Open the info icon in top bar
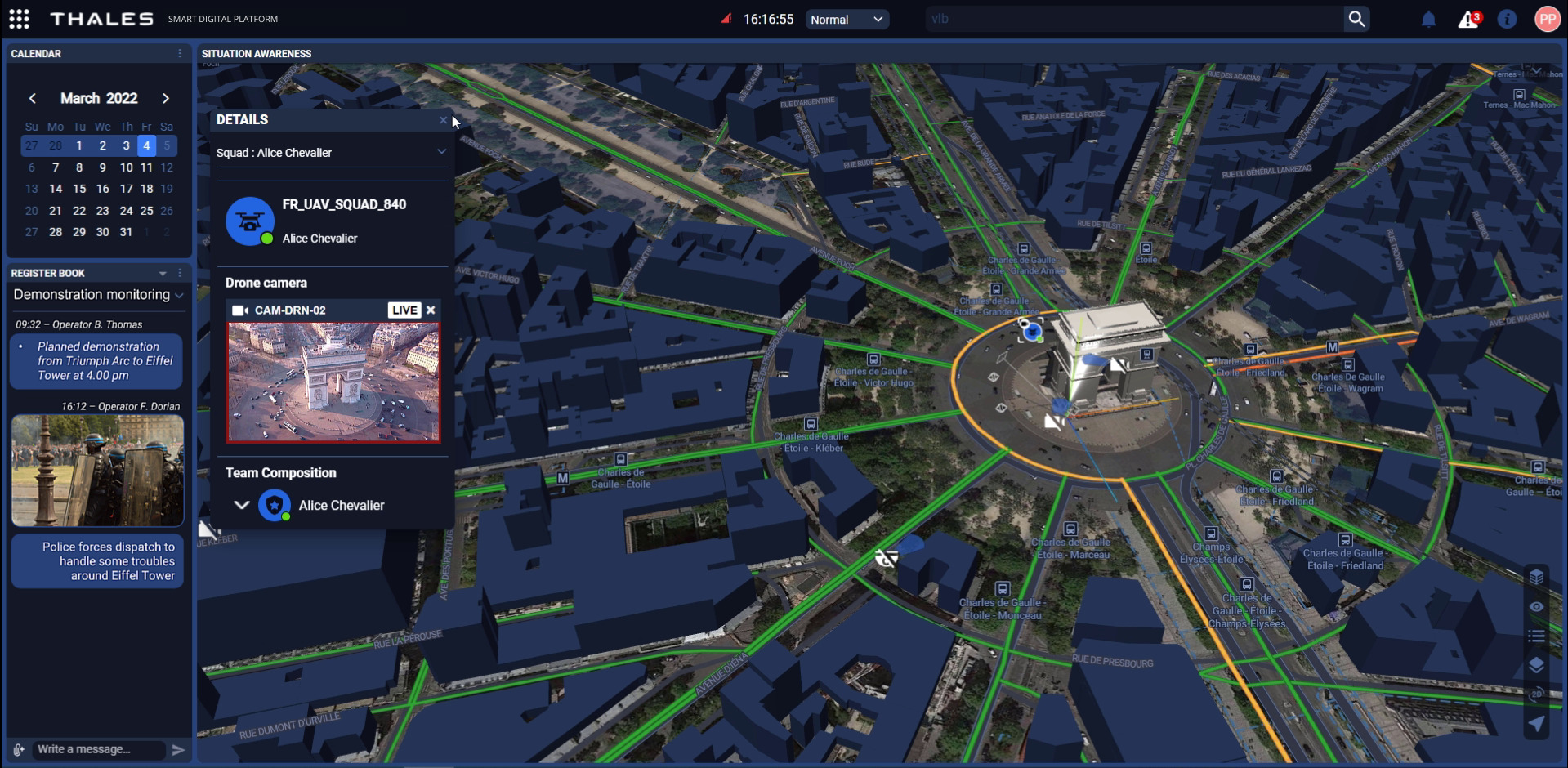 [1507, 20]
